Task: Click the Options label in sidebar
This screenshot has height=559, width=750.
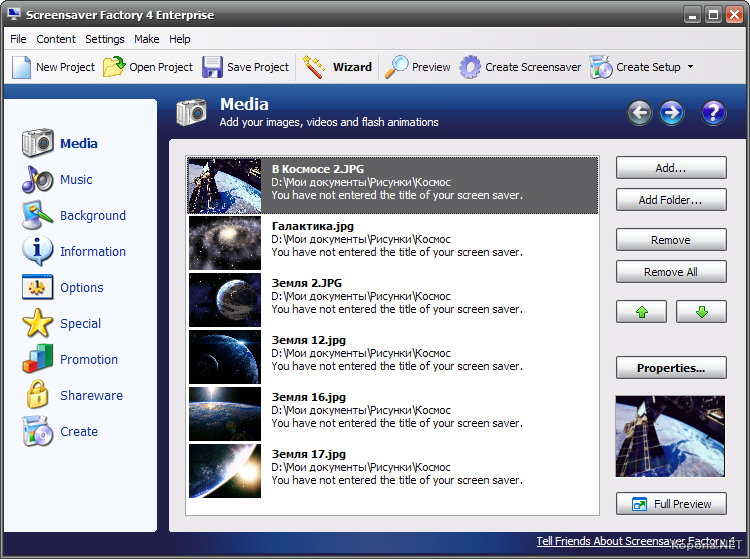Action: (x=82, y=287)
